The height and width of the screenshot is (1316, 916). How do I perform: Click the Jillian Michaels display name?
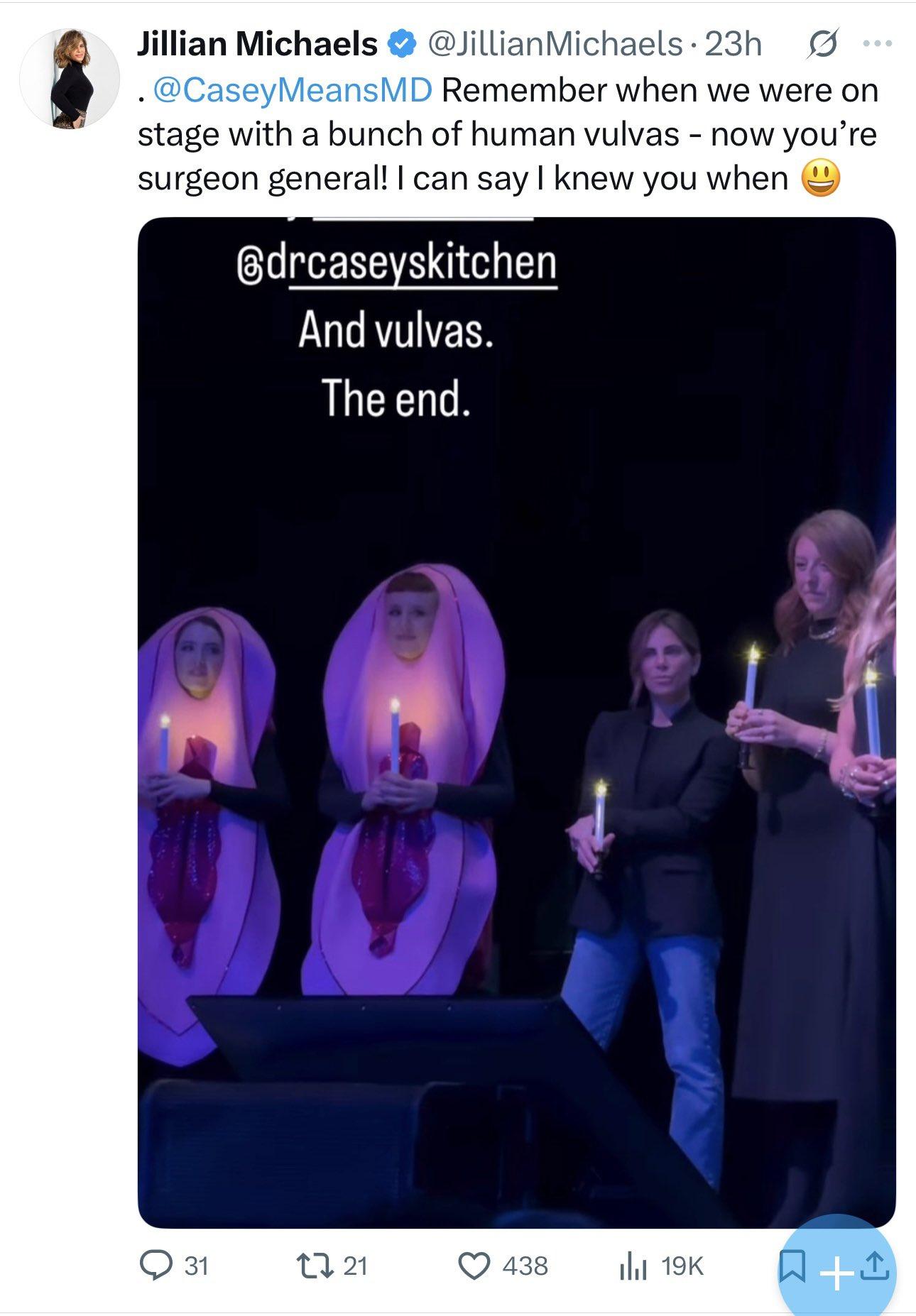pos(257,44)
